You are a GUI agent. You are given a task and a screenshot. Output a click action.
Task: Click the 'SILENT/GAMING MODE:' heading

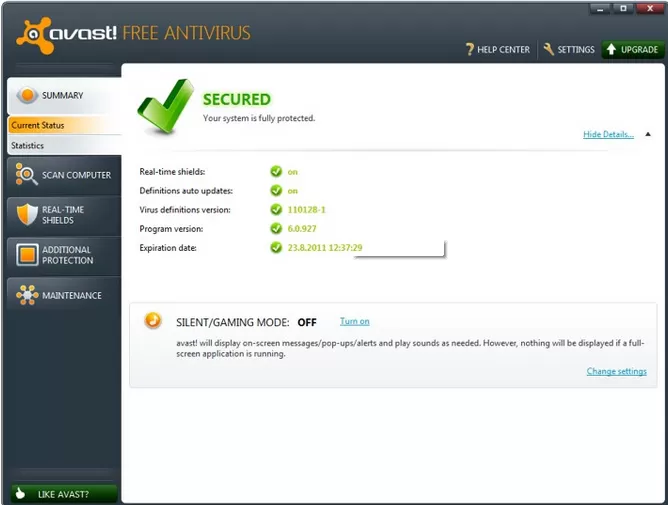(233, 322)
